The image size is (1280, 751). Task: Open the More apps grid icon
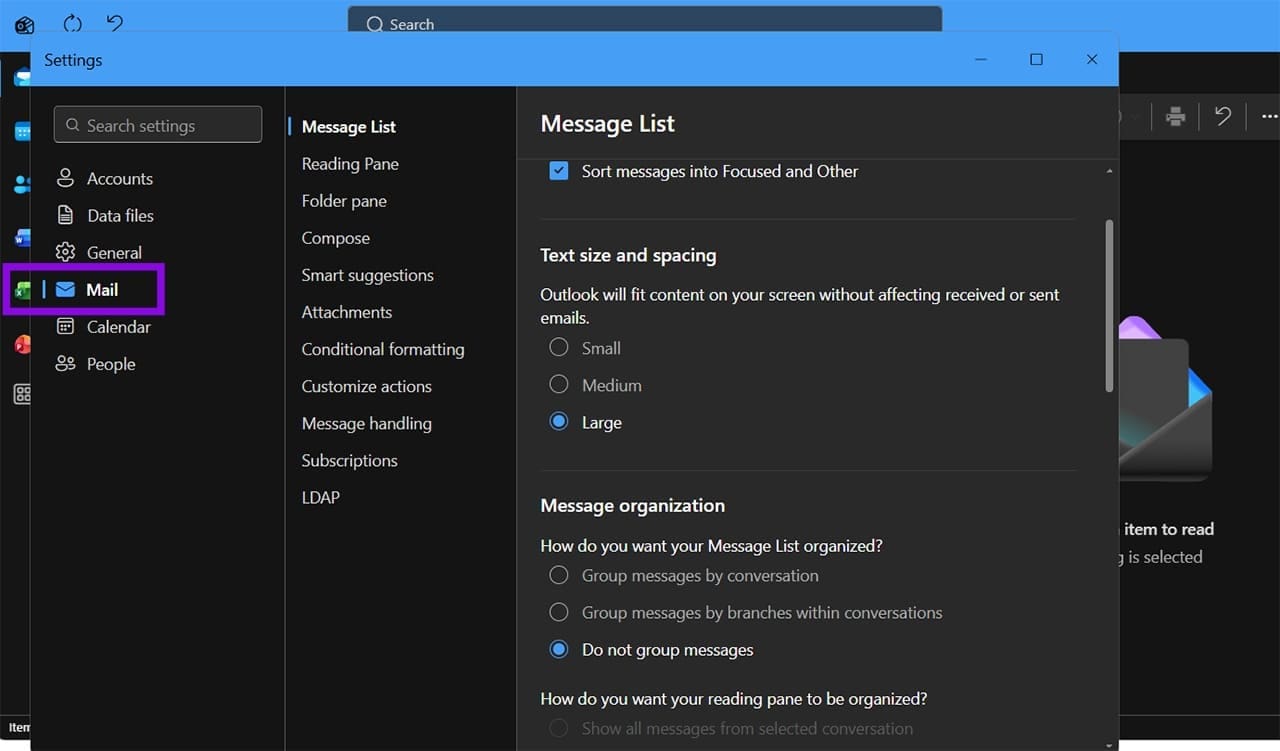22,394
